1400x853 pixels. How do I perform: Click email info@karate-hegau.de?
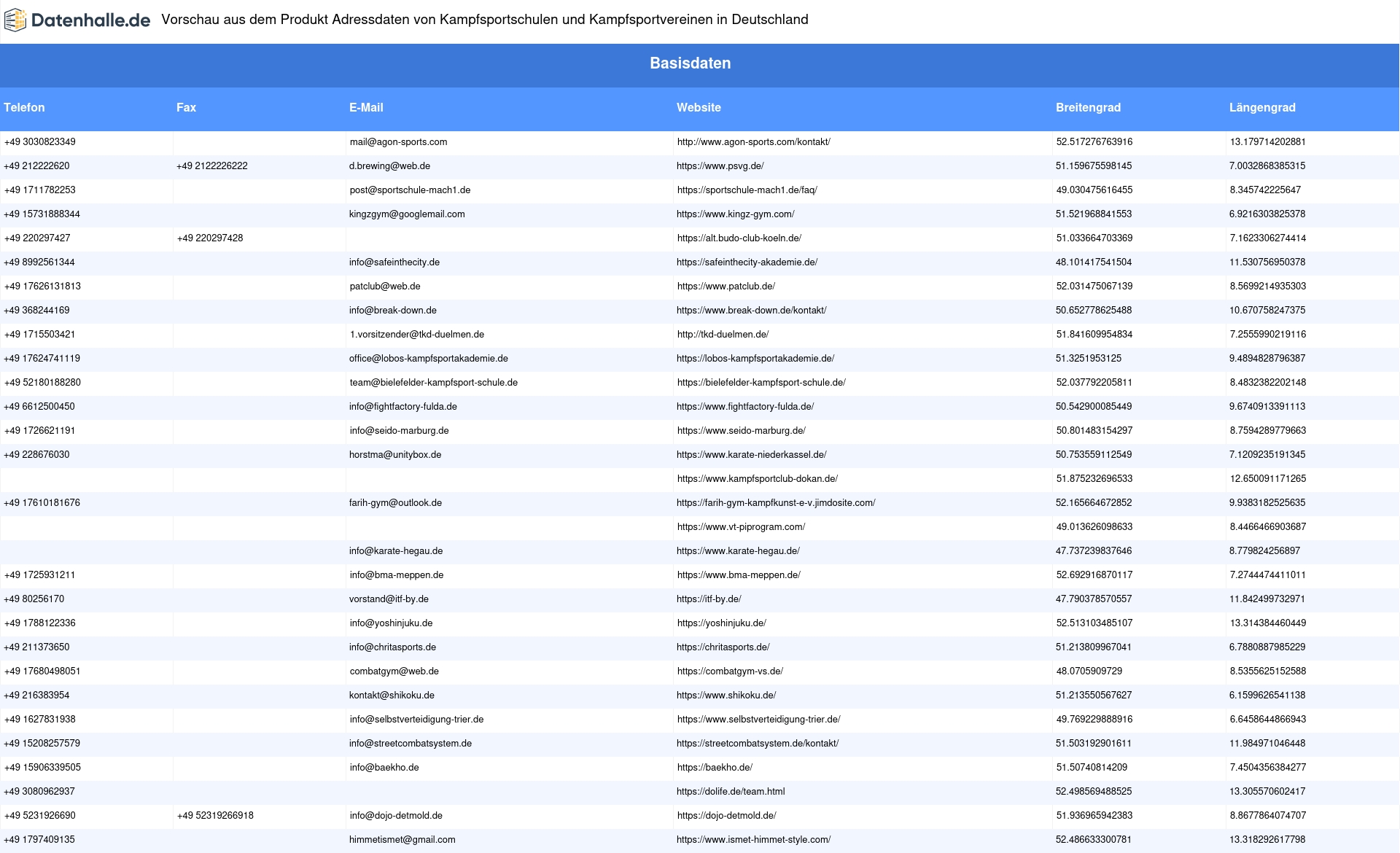pos(396,551)
